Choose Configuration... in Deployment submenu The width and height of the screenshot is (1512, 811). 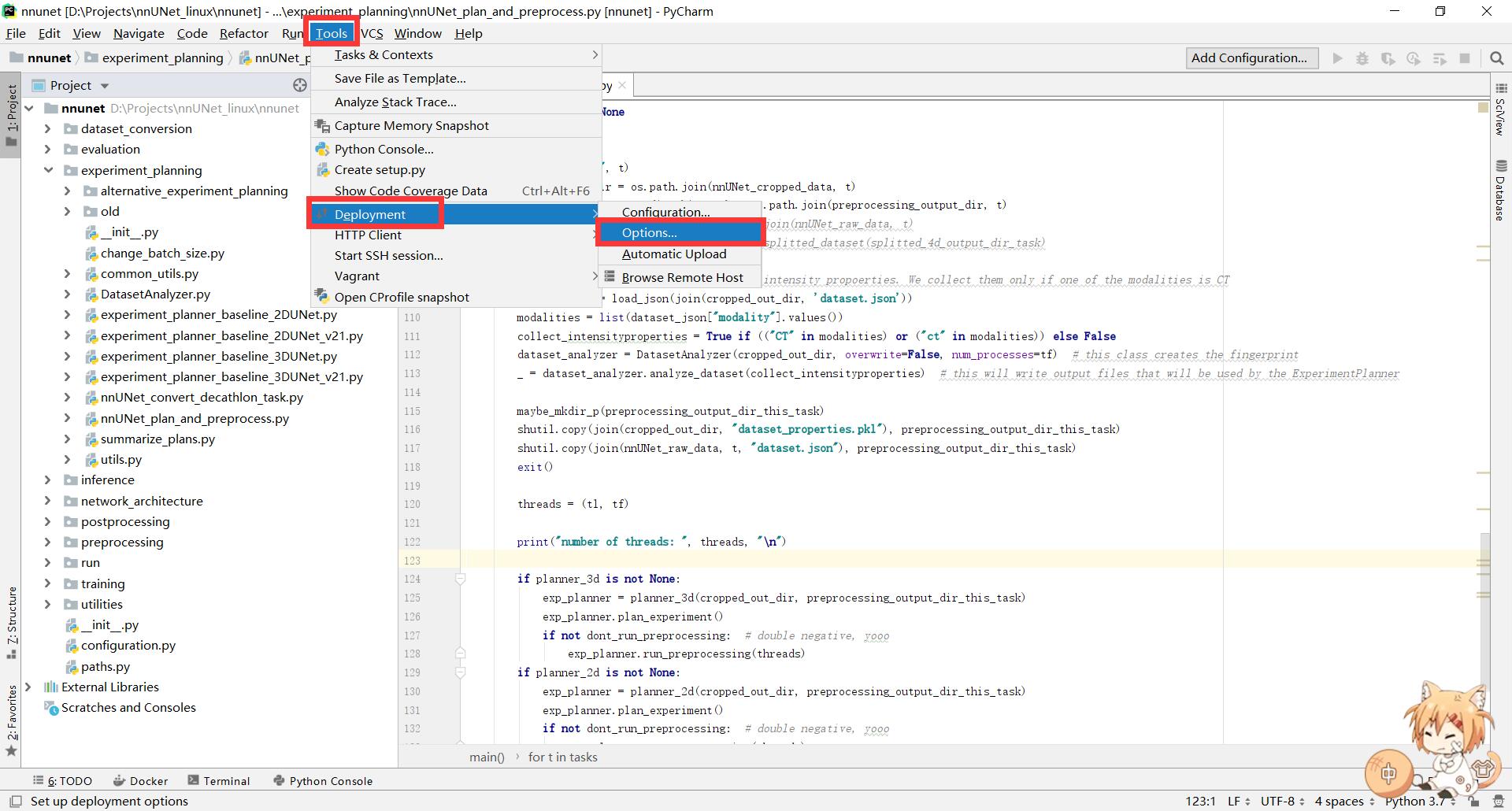(680, 213)
